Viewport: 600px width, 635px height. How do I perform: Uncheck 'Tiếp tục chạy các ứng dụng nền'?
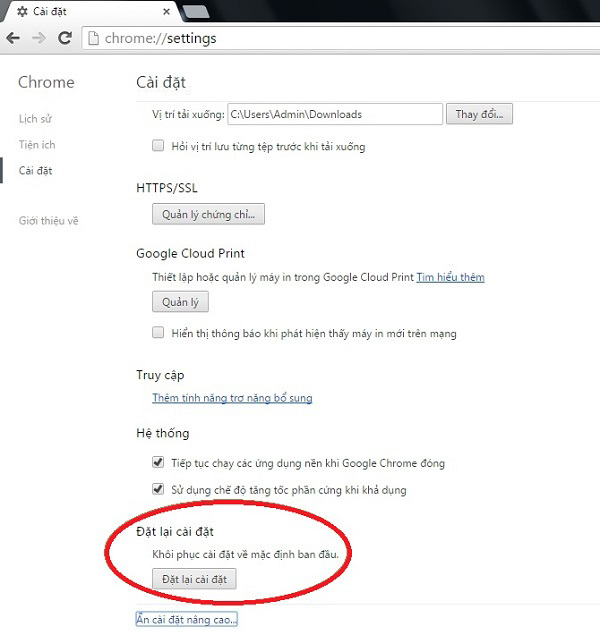point(158,463)
